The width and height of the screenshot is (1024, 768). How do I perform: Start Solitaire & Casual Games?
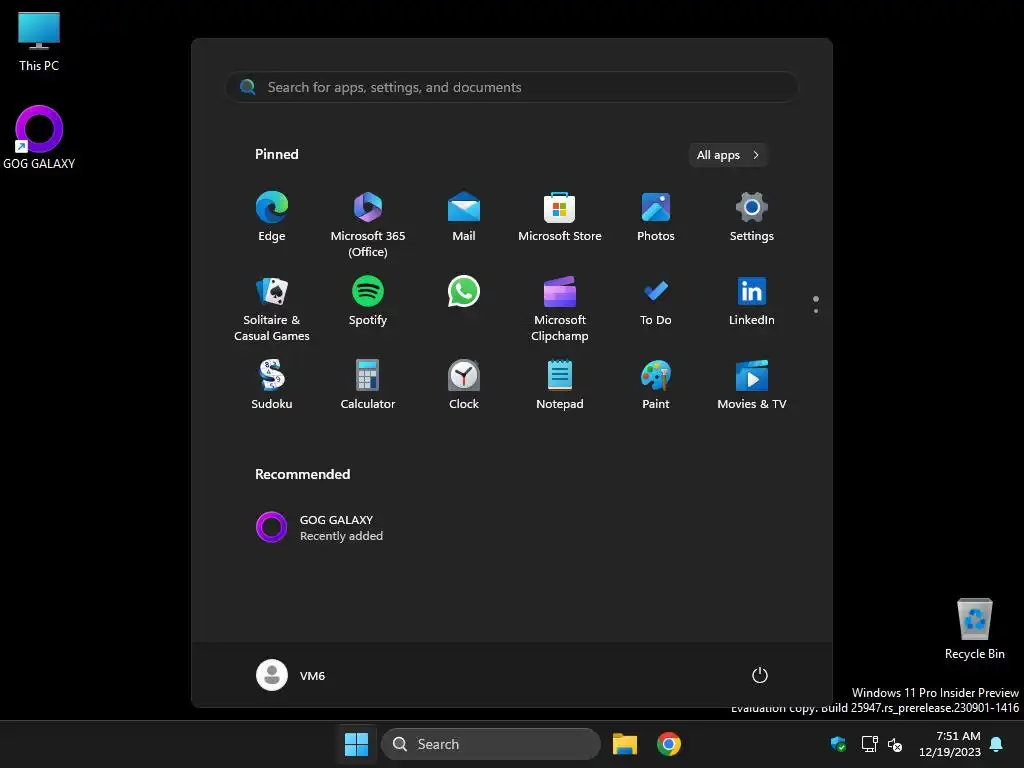pos(272,308)
